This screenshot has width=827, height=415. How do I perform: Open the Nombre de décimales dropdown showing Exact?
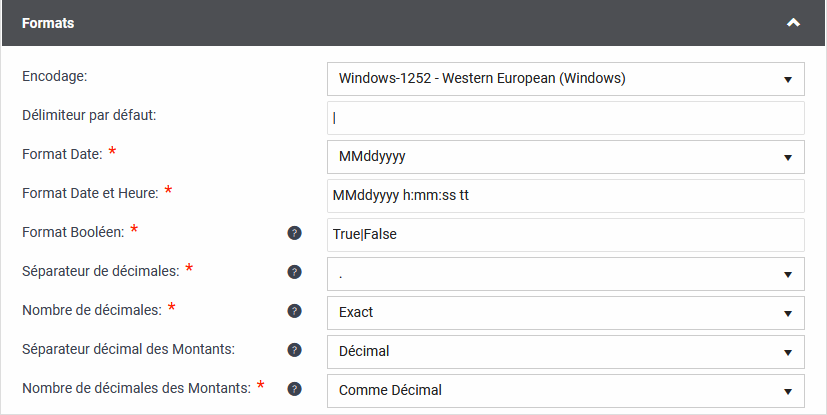[565, 312]
